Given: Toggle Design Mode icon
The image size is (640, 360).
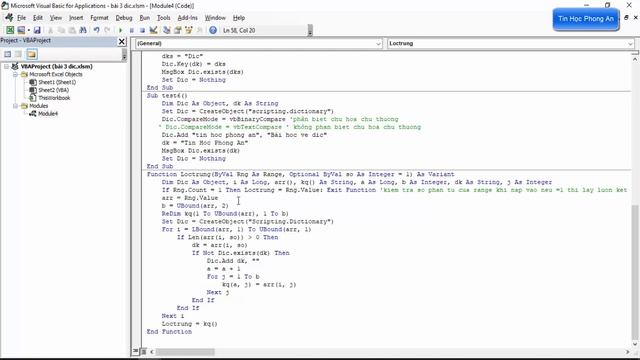Looking at the screenshot, I should (153, 30).
